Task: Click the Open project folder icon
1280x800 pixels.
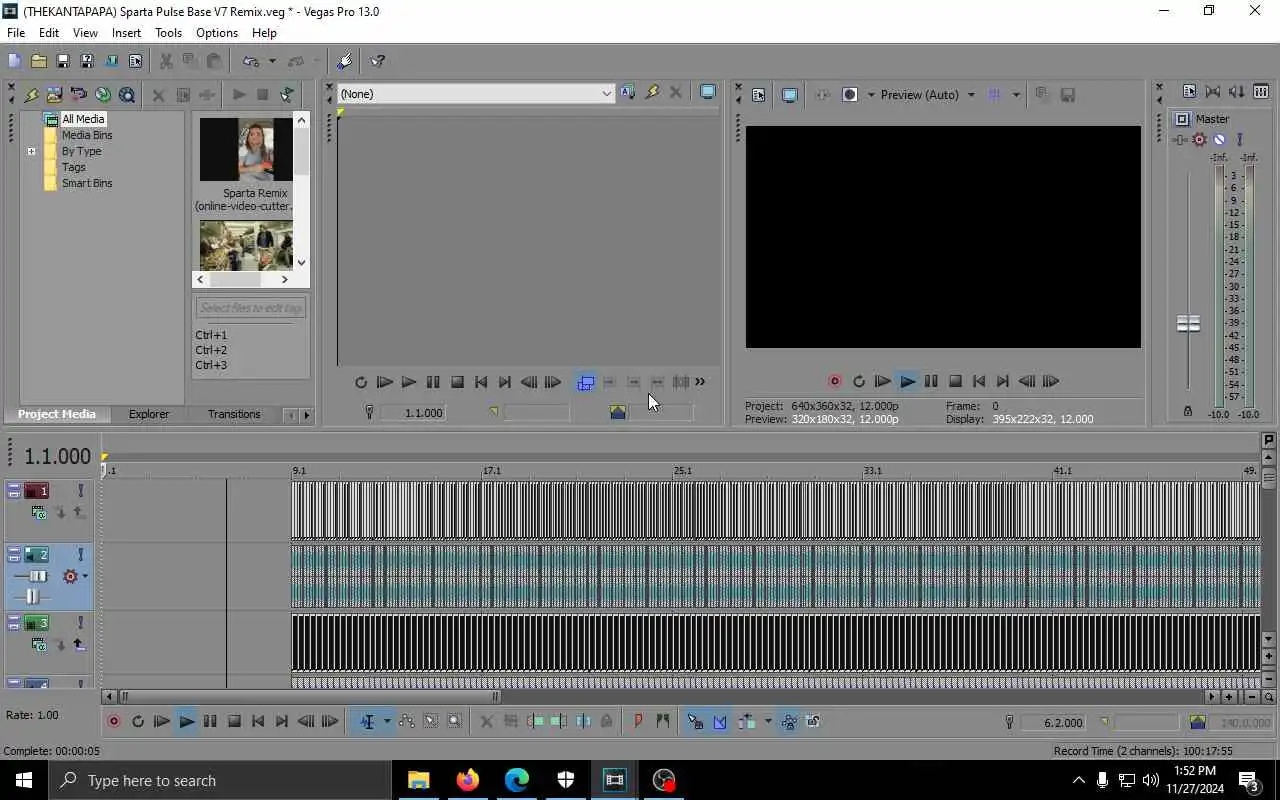Action: 38,61
